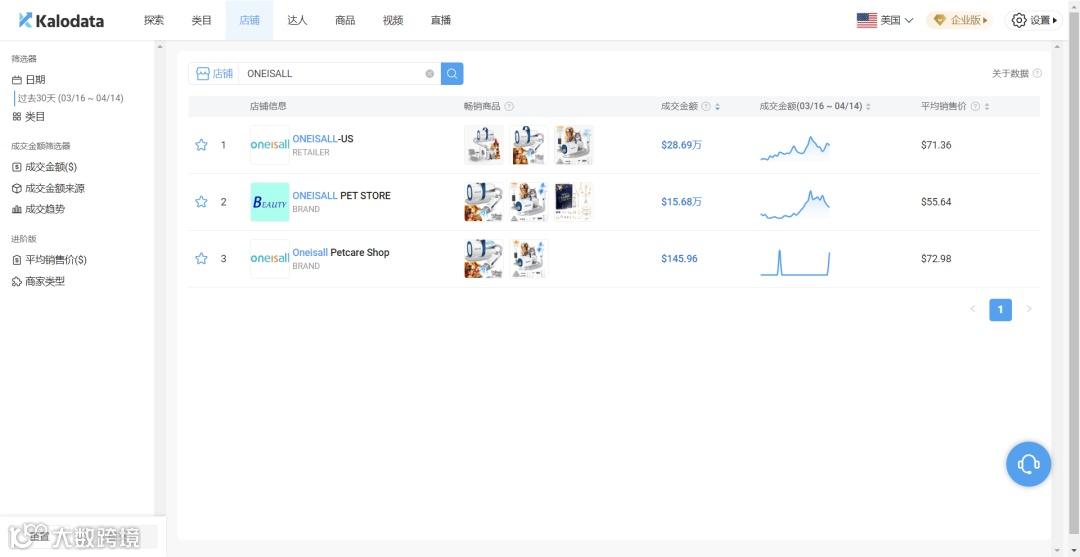Screen dimensions: 1080x557
Task: Go to the 探索 tab
Action: pos(154,20)
